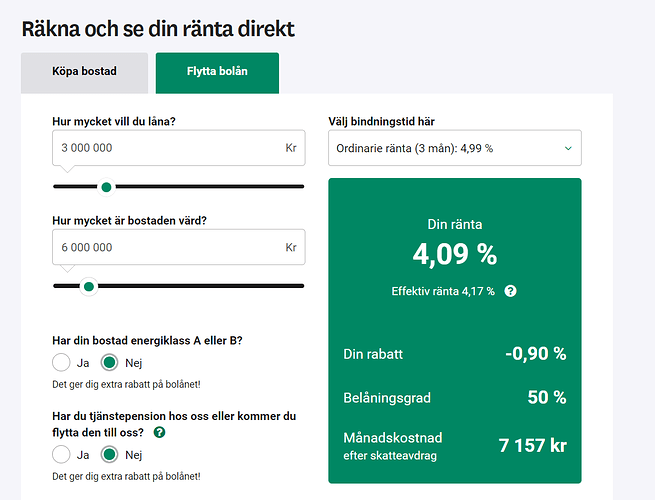This screenshot has width=655, height=500.
Task: Open the bindningstid dropdown
Action: coord(454,148)
